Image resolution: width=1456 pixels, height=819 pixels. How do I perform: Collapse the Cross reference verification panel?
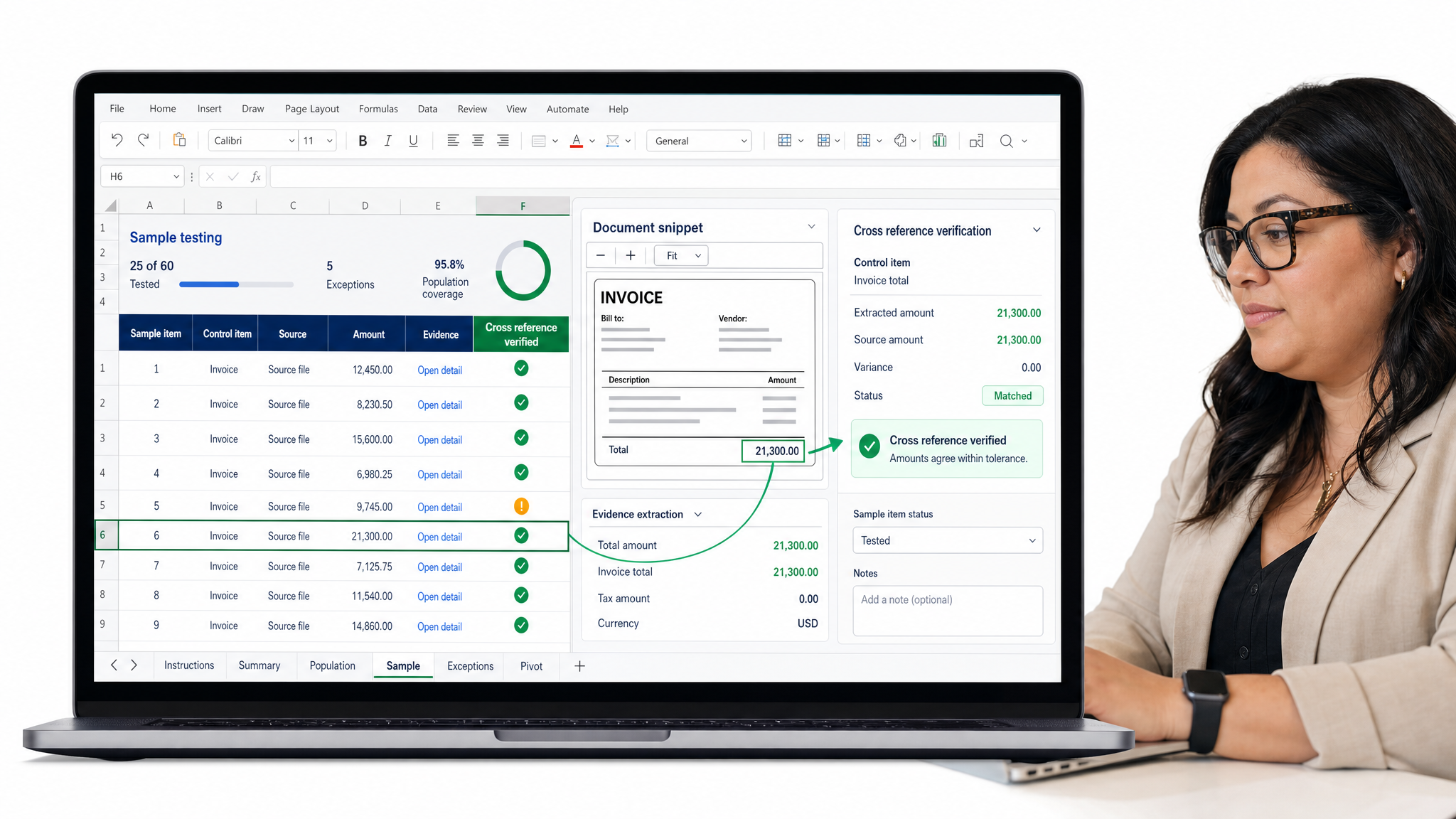1037,230
